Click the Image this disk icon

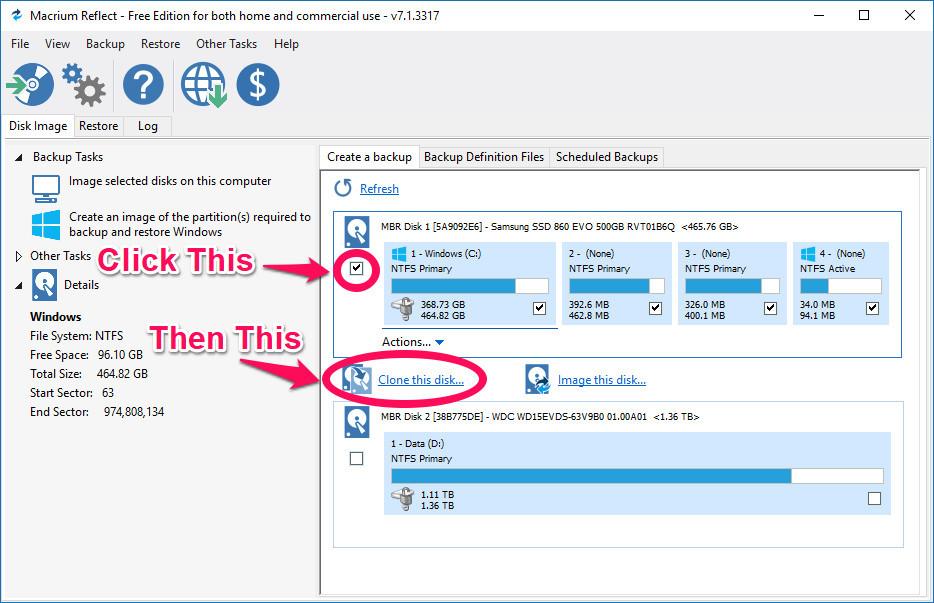point(537,380)
